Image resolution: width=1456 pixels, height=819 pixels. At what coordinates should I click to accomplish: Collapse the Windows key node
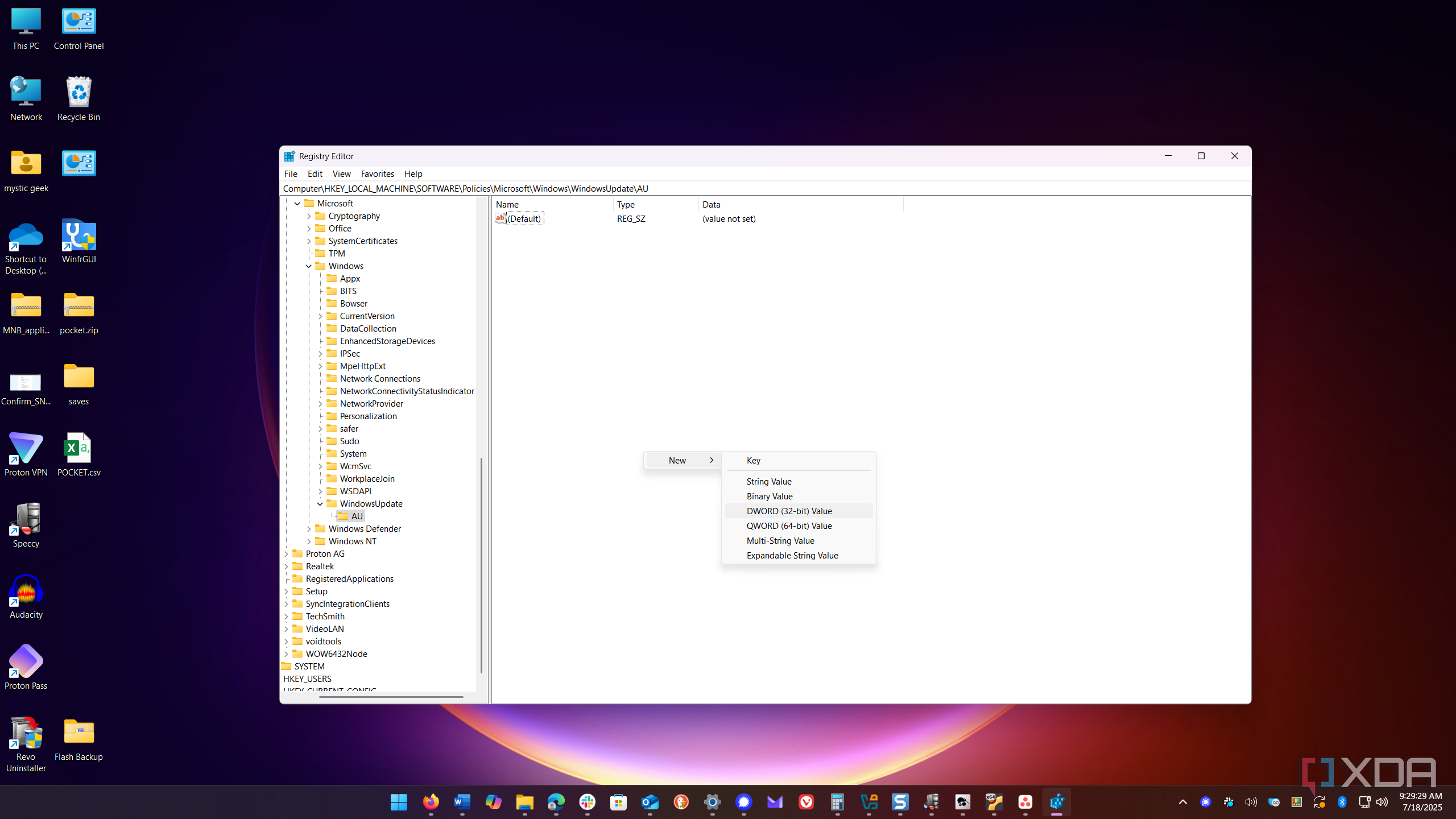click(x=309, y=266)
